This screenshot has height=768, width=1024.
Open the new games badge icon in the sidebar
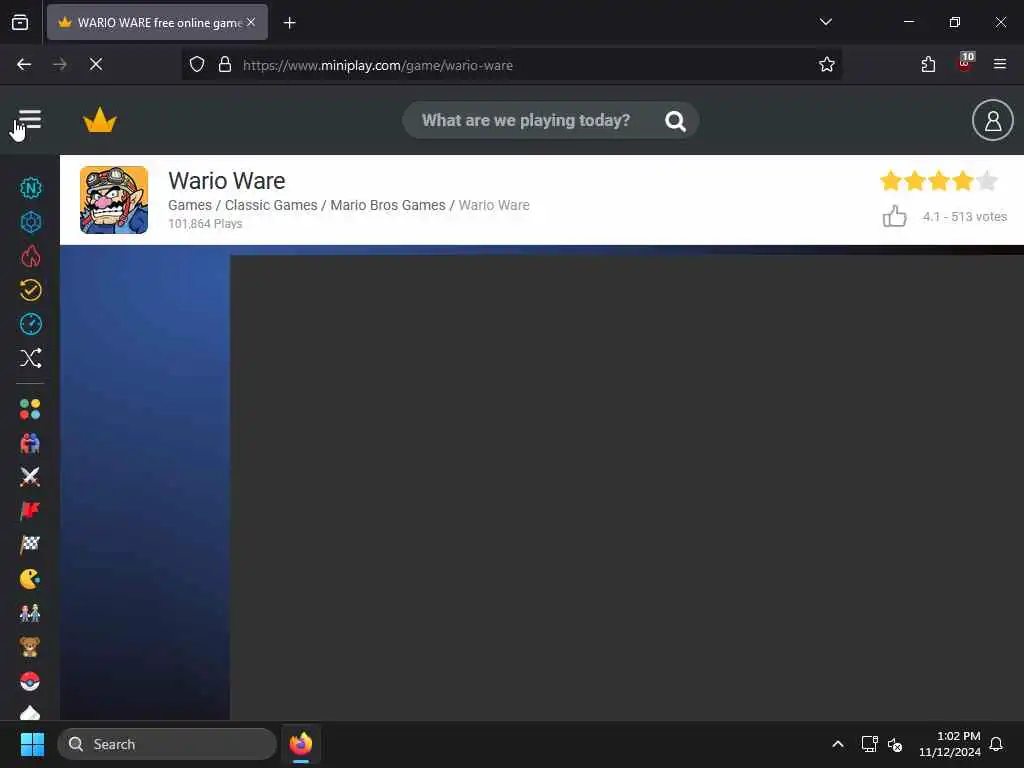pos(30,188)
